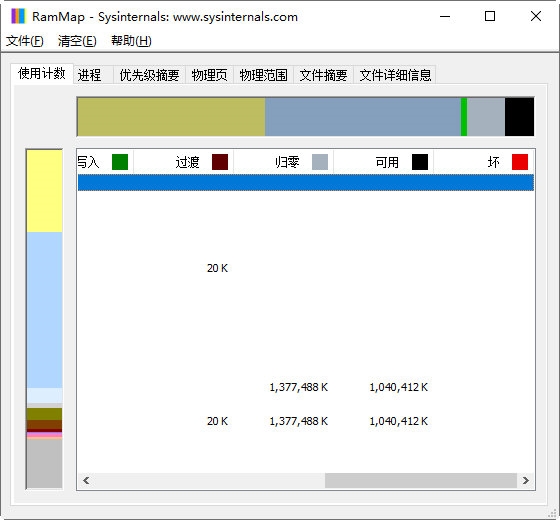Click the bottom row 1,377,488 K value
This screenshot has height=520, width=560.
tap(299, 421)
